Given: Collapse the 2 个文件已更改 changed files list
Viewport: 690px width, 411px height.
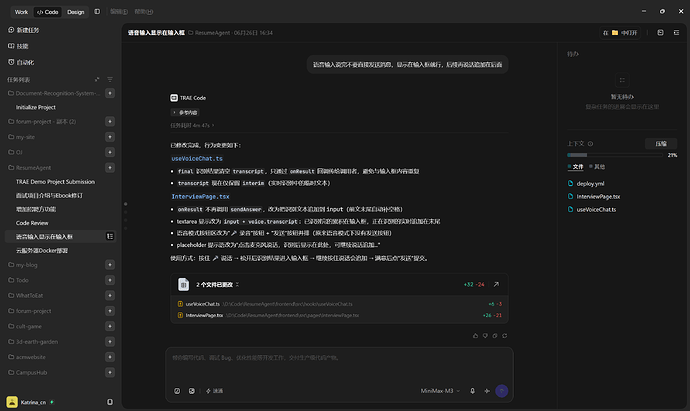Looking at the screenshot, I should [237, 284].
